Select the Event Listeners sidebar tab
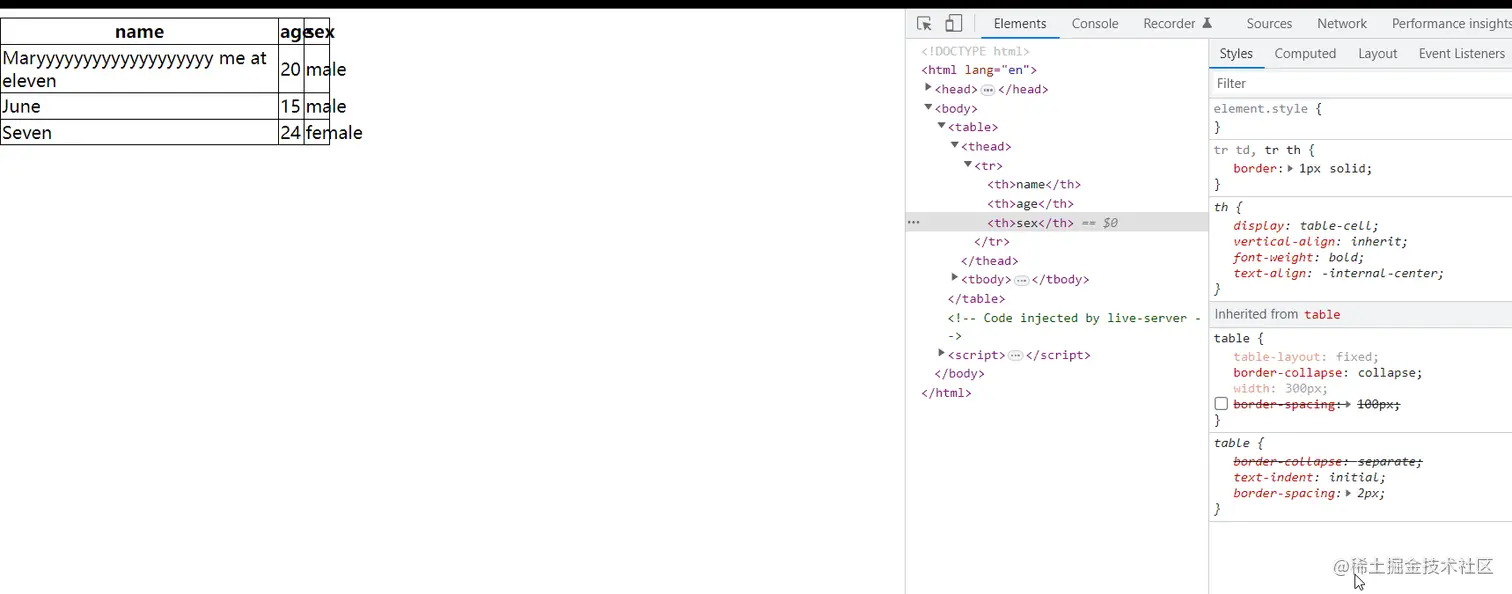 pos(1461,53)
